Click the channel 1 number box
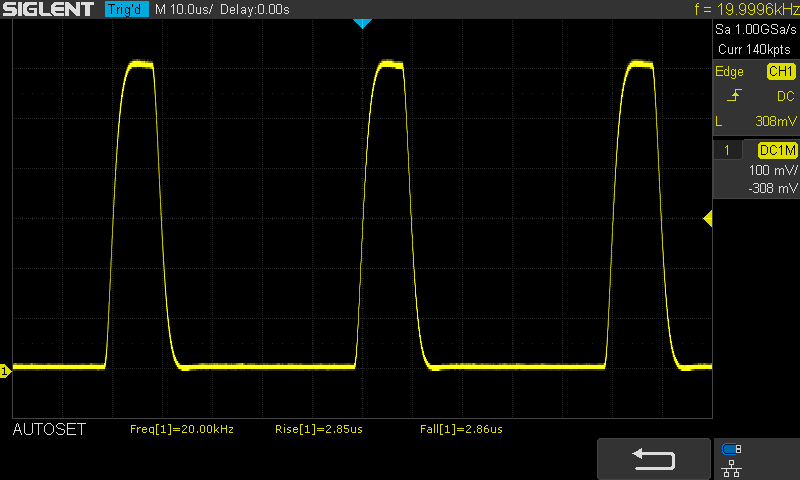The width and height of the screenshot is (800, 480). pos(727,150)
